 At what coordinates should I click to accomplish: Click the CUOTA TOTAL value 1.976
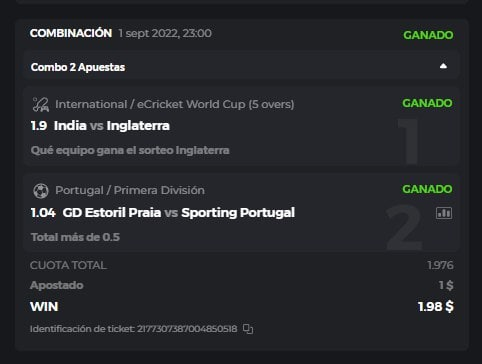(x=440, y=265)
